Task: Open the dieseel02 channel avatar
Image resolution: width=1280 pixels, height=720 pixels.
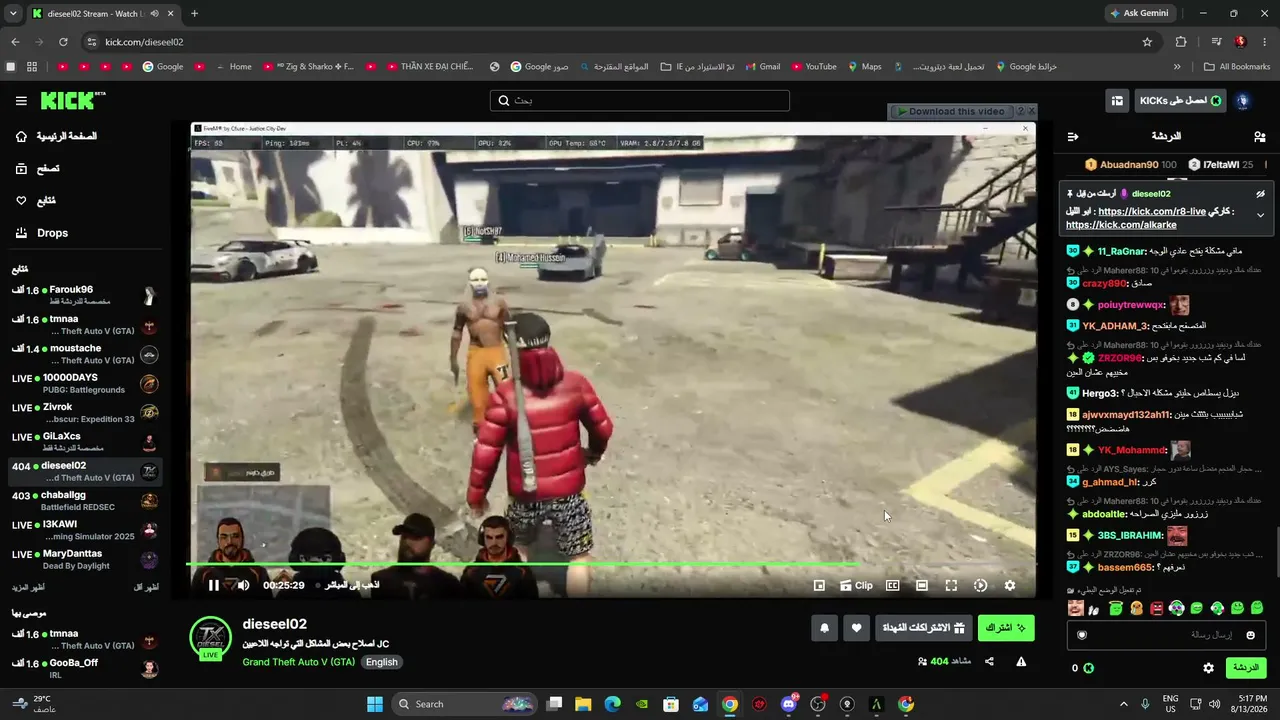Action: point(210,637)
